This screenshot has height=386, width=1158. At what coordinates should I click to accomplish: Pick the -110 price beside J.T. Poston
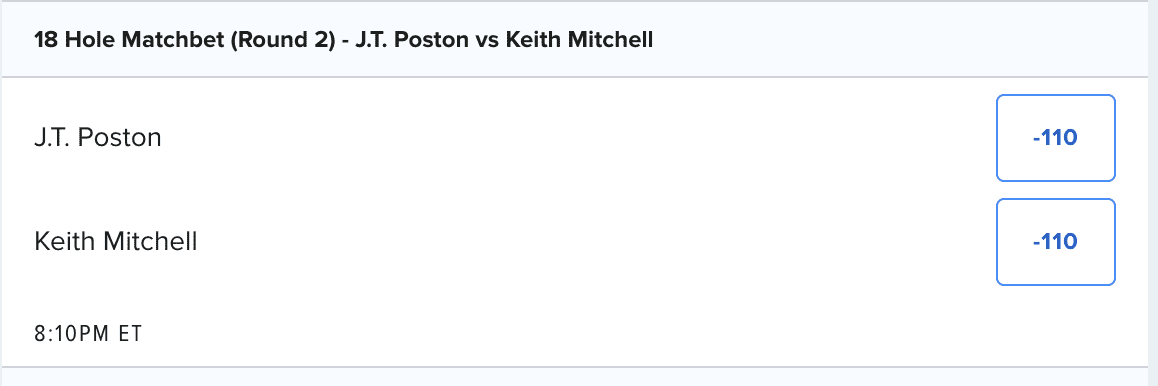click(1055, 138)
